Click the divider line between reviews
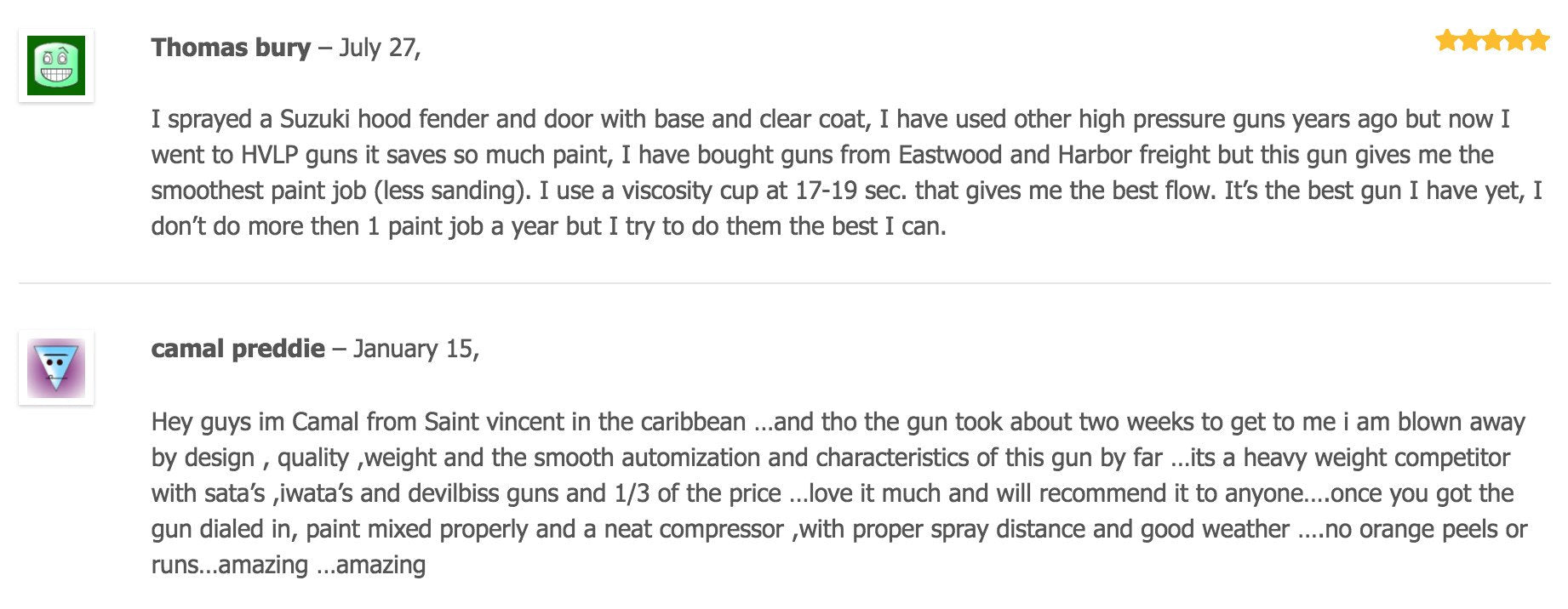 [783, 282]
